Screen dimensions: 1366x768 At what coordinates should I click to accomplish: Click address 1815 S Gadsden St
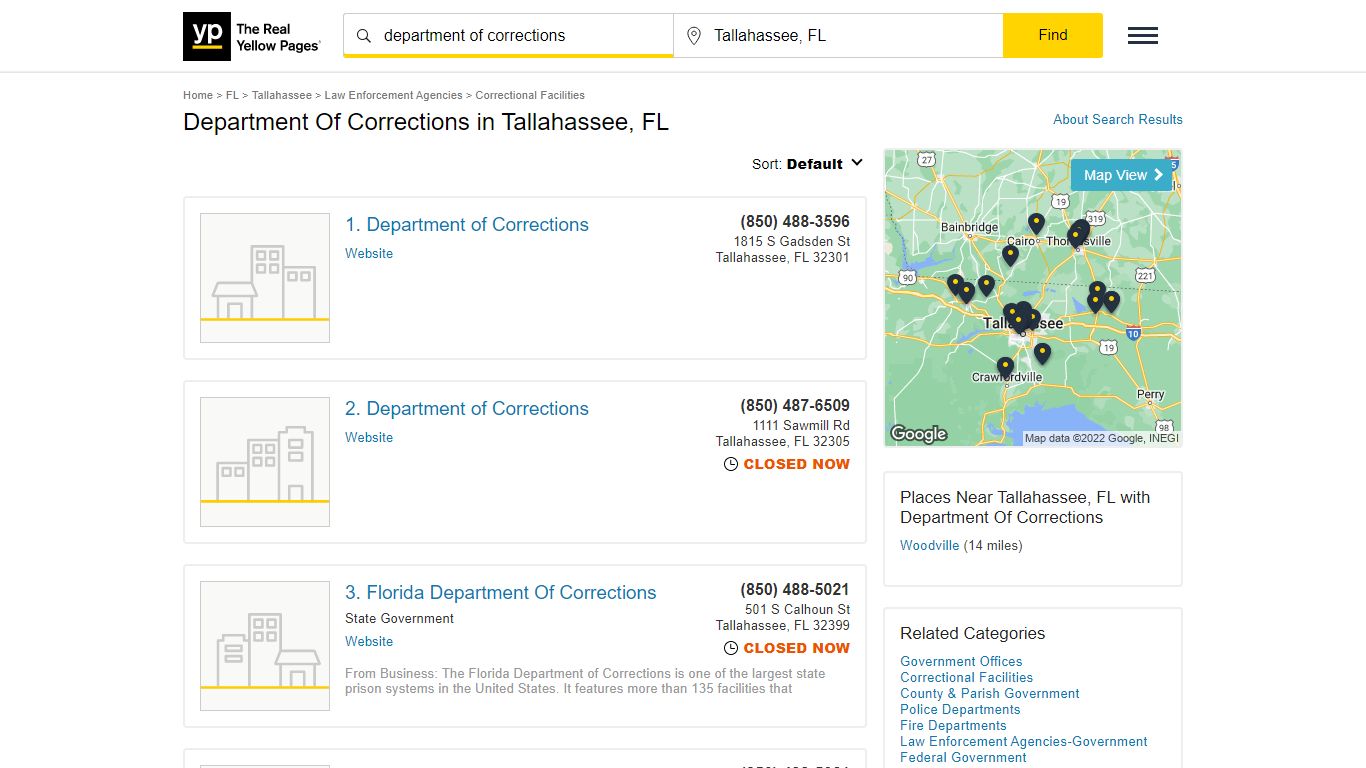tap(792, 242)
